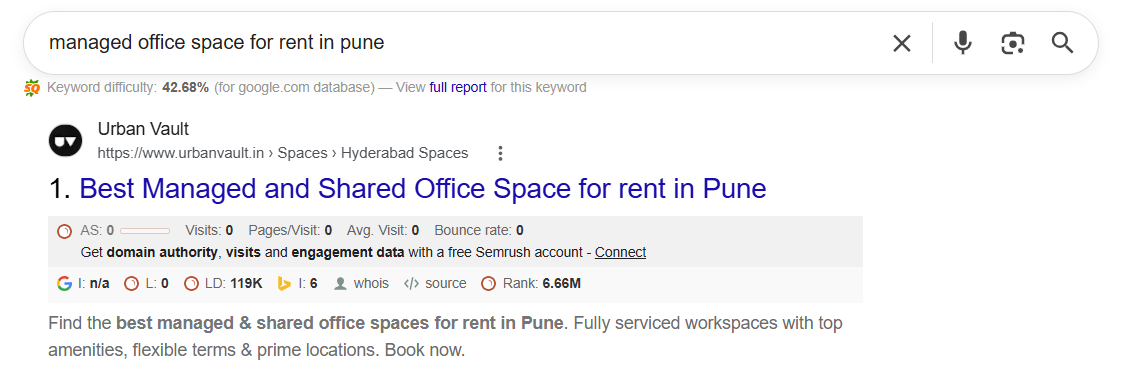Click the Urban Vault site favicon

point(65,140)
